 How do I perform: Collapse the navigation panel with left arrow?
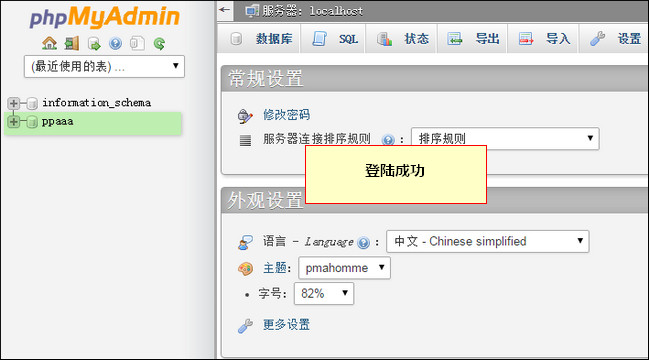coord(225,10)
